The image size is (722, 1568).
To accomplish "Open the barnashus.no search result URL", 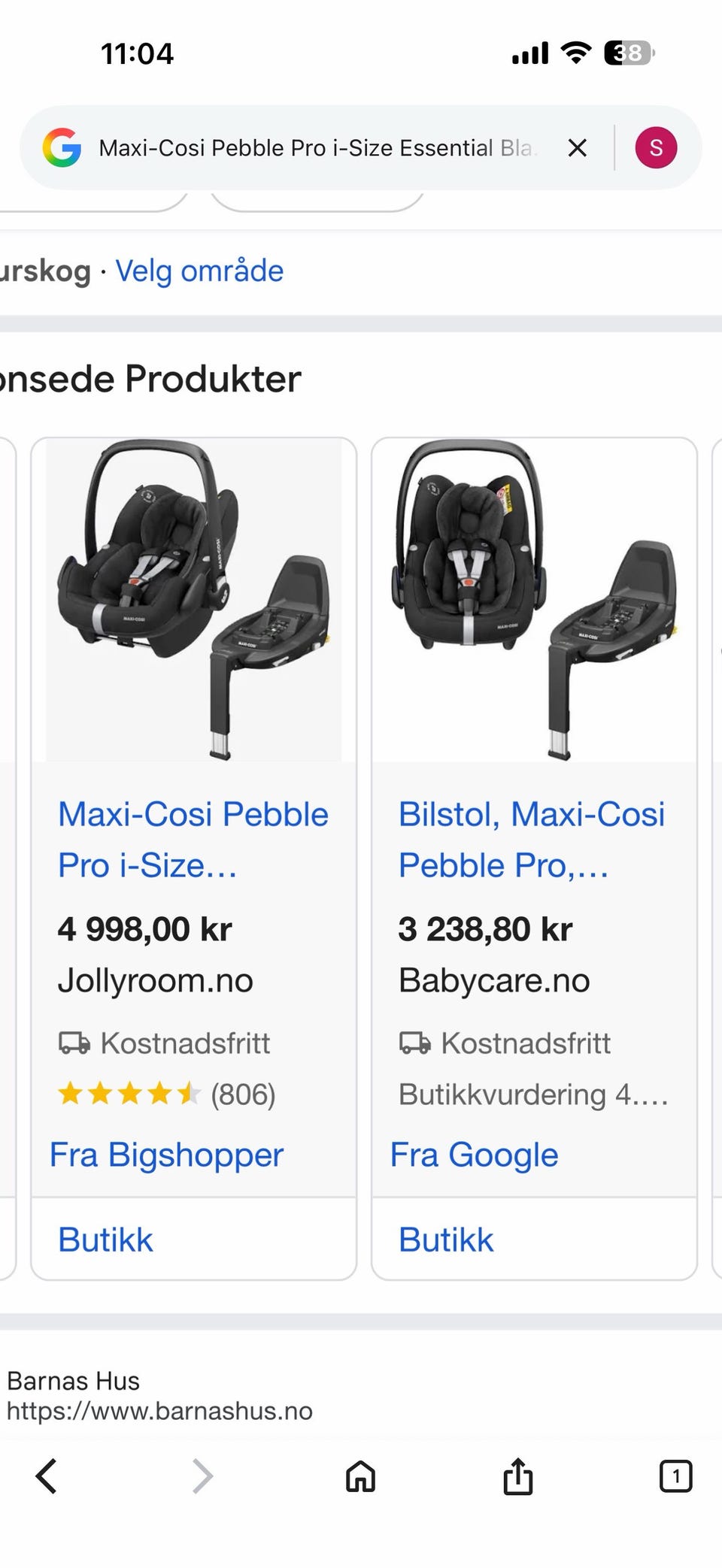I will click(159, 1411).
